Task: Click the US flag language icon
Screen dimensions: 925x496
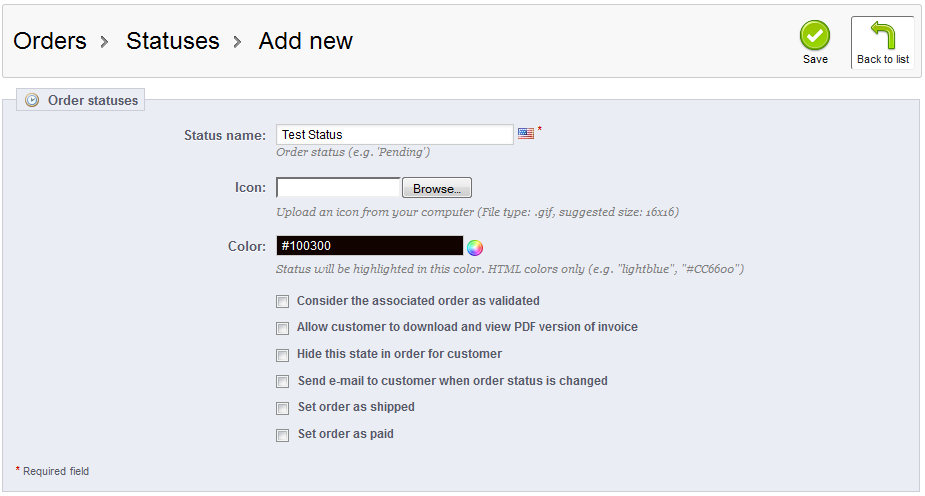Action: click(x=526, y=133)
